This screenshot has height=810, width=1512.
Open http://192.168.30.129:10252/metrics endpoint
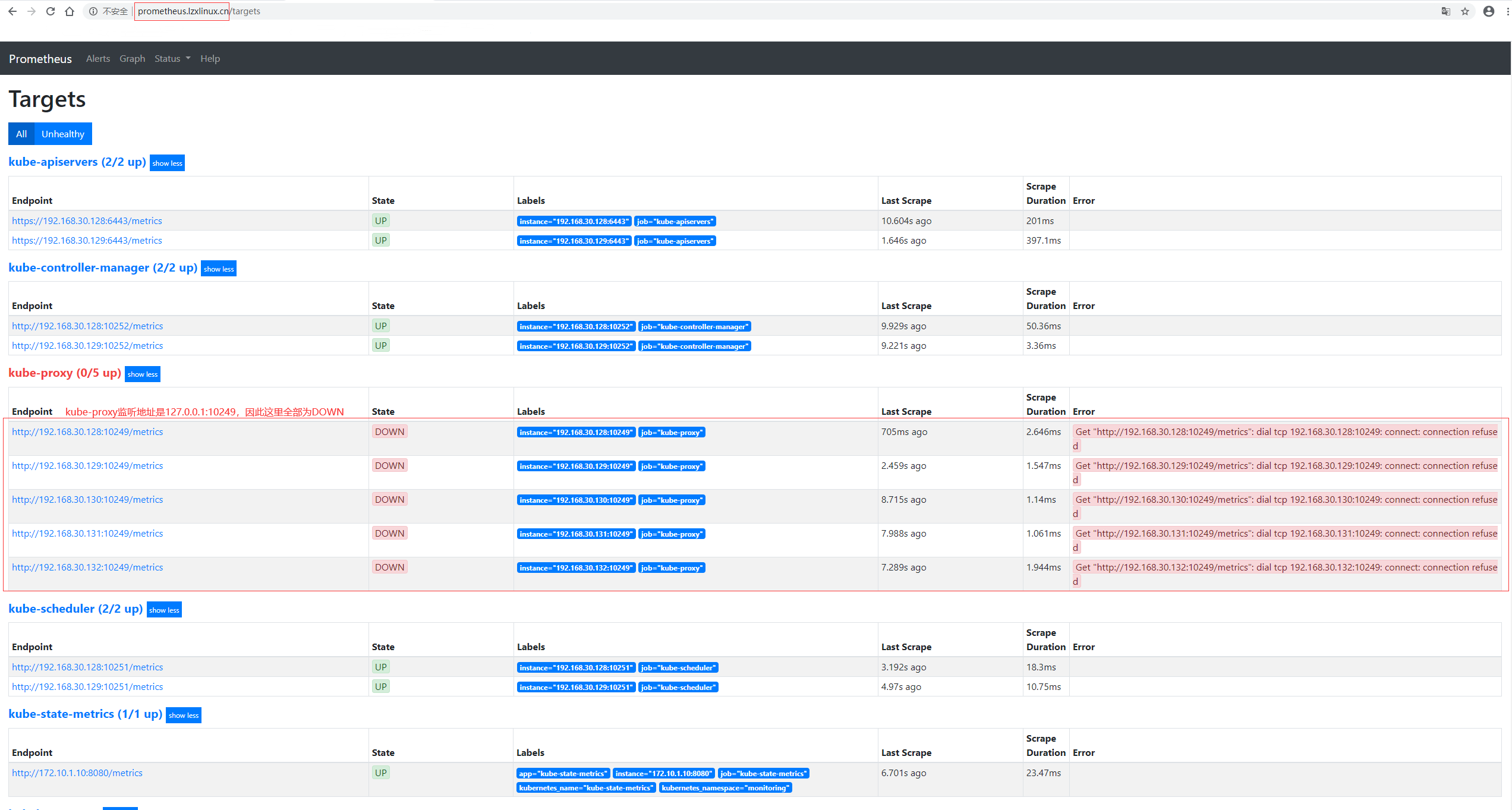coord(87,346)
